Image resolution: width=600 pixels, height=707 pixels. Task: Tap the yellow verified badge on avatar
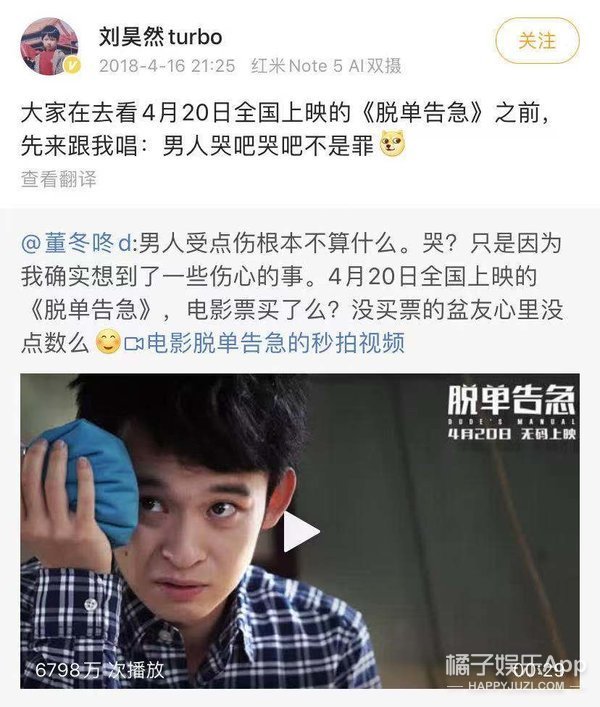click(73, 65)
